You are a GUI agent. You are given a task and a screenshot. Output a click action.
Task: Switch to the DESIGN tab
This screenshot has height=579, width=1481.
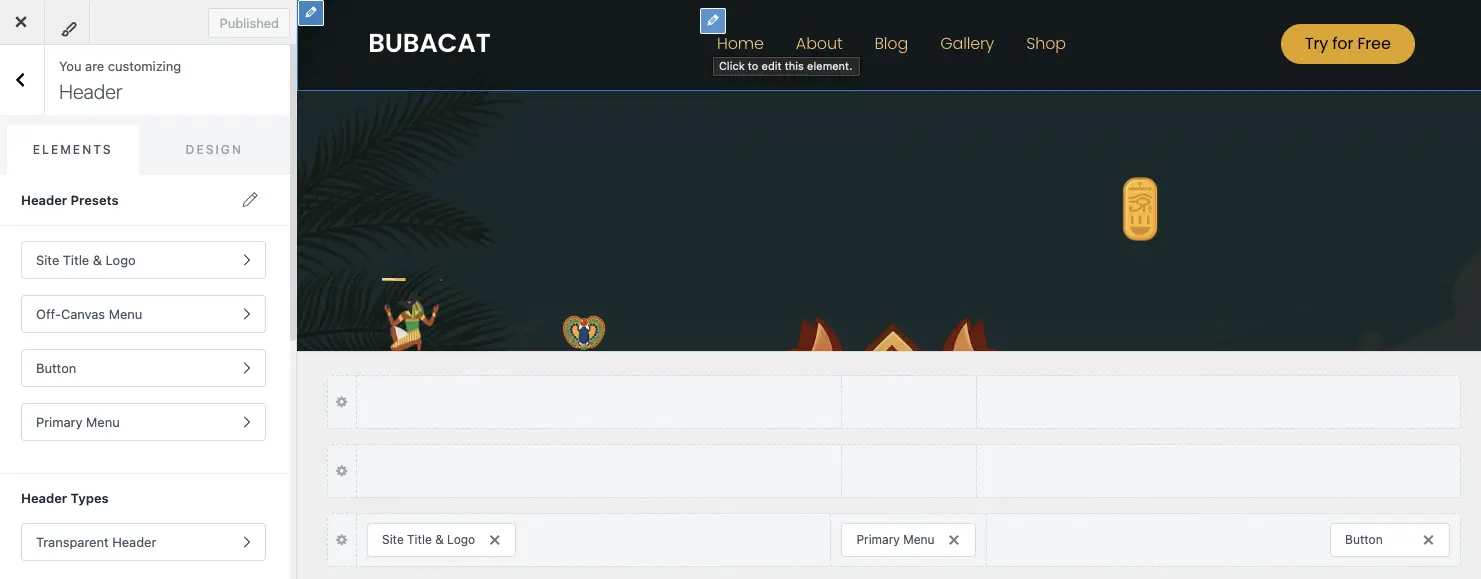point(213,149)
